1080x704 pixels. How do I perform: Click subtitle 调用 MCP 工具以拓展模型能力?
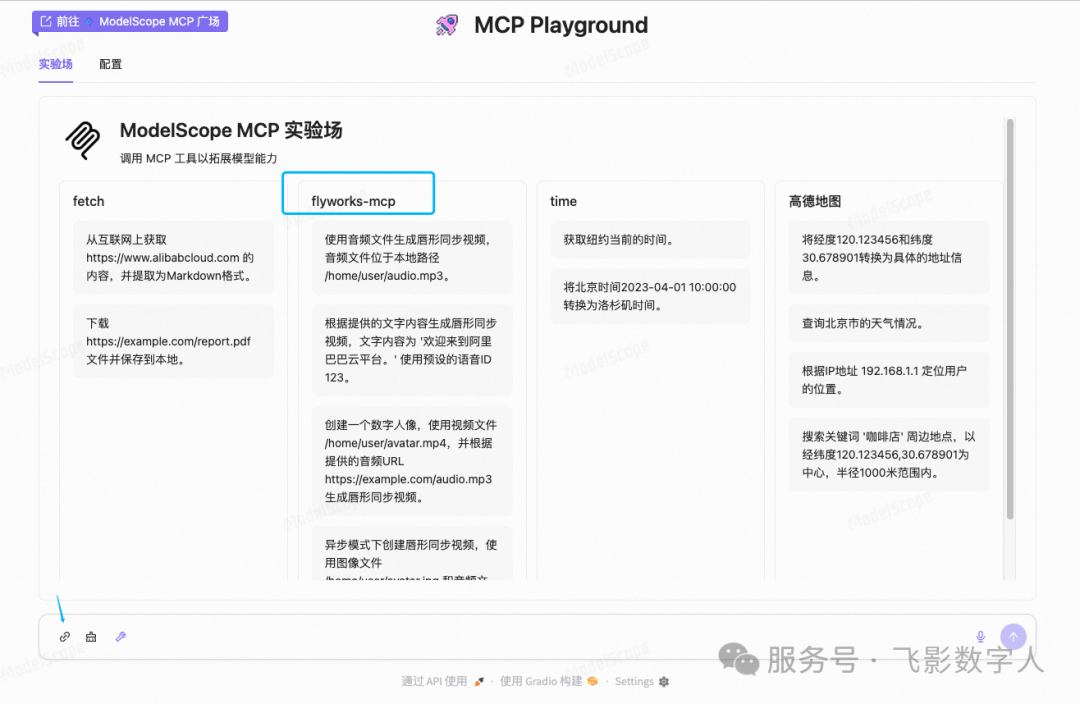pos(198,158)
